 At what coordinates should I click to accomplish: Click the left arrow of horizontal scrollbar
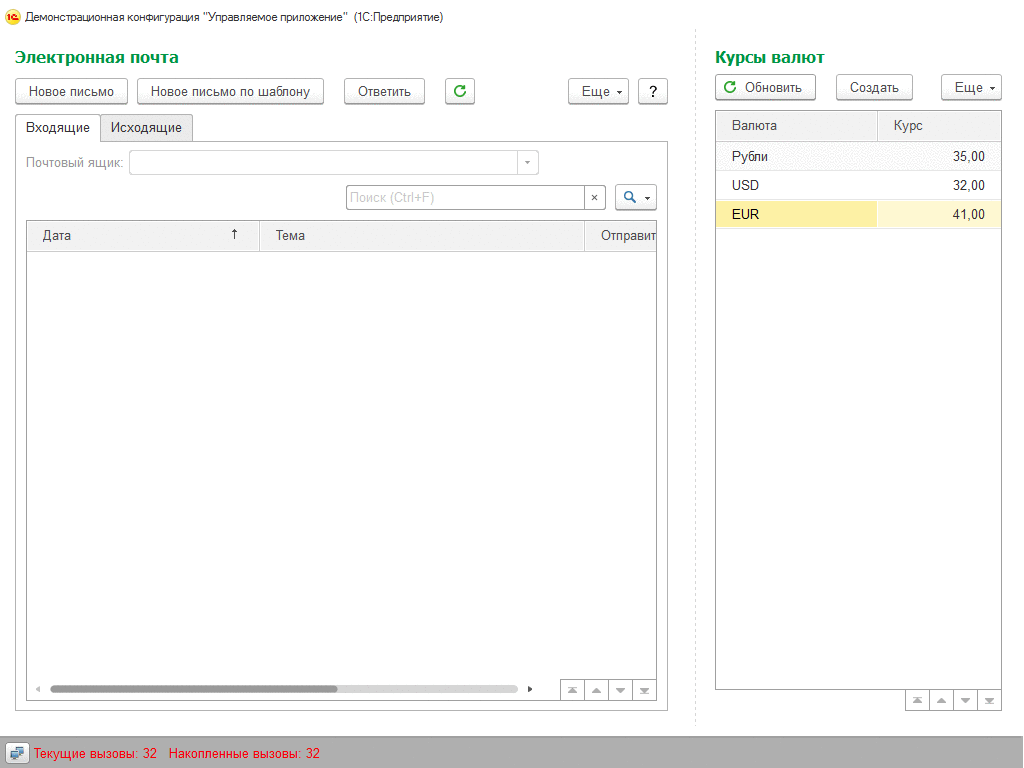coord(38,689)
